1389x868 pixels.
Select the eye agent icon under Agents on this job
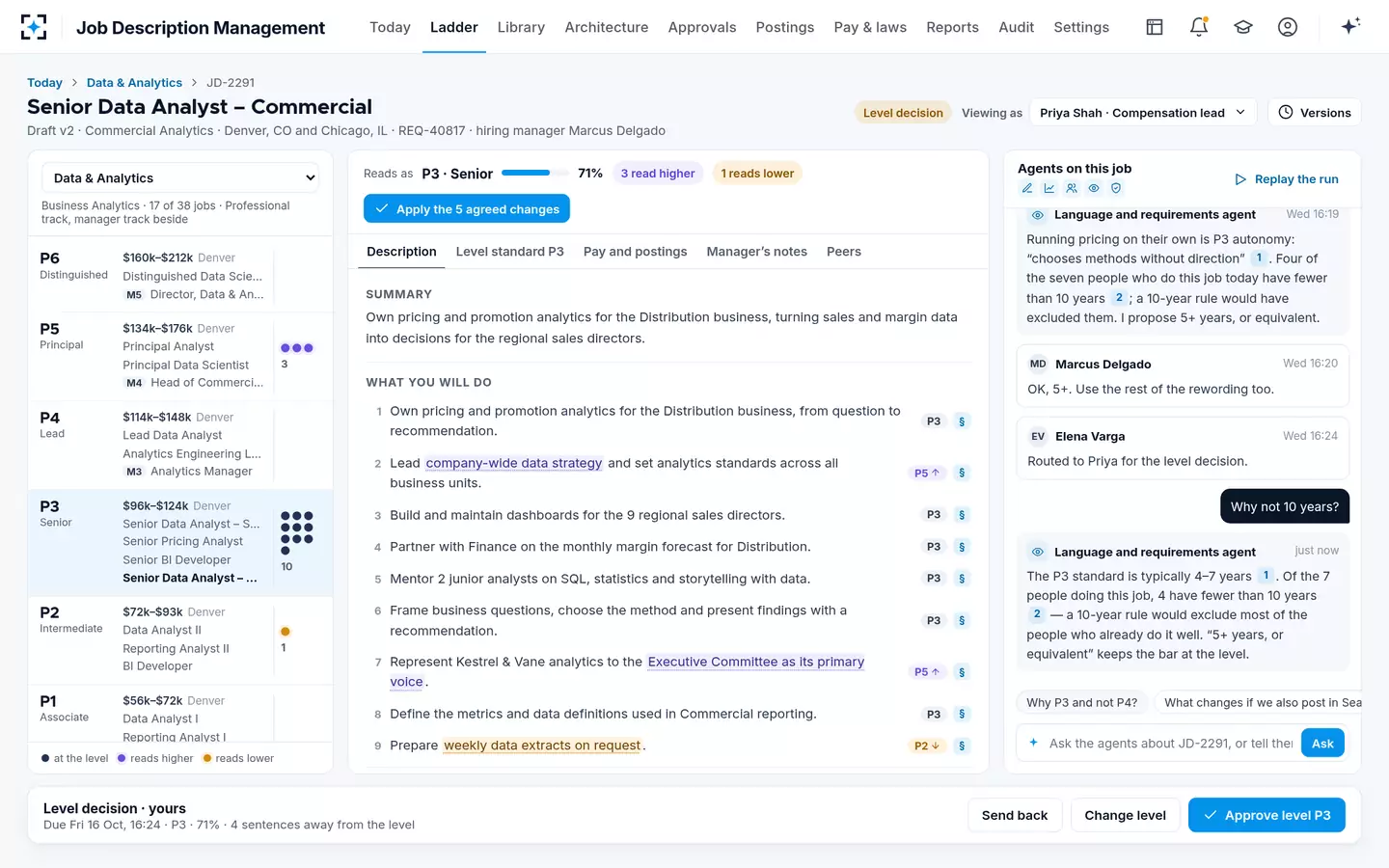1094,188
